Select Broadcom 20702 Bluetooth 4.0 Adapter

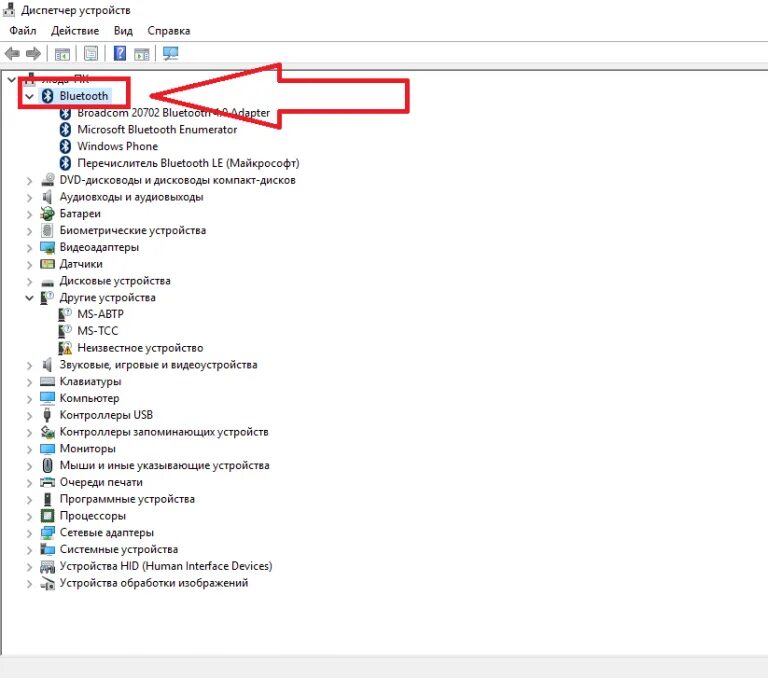173,113
